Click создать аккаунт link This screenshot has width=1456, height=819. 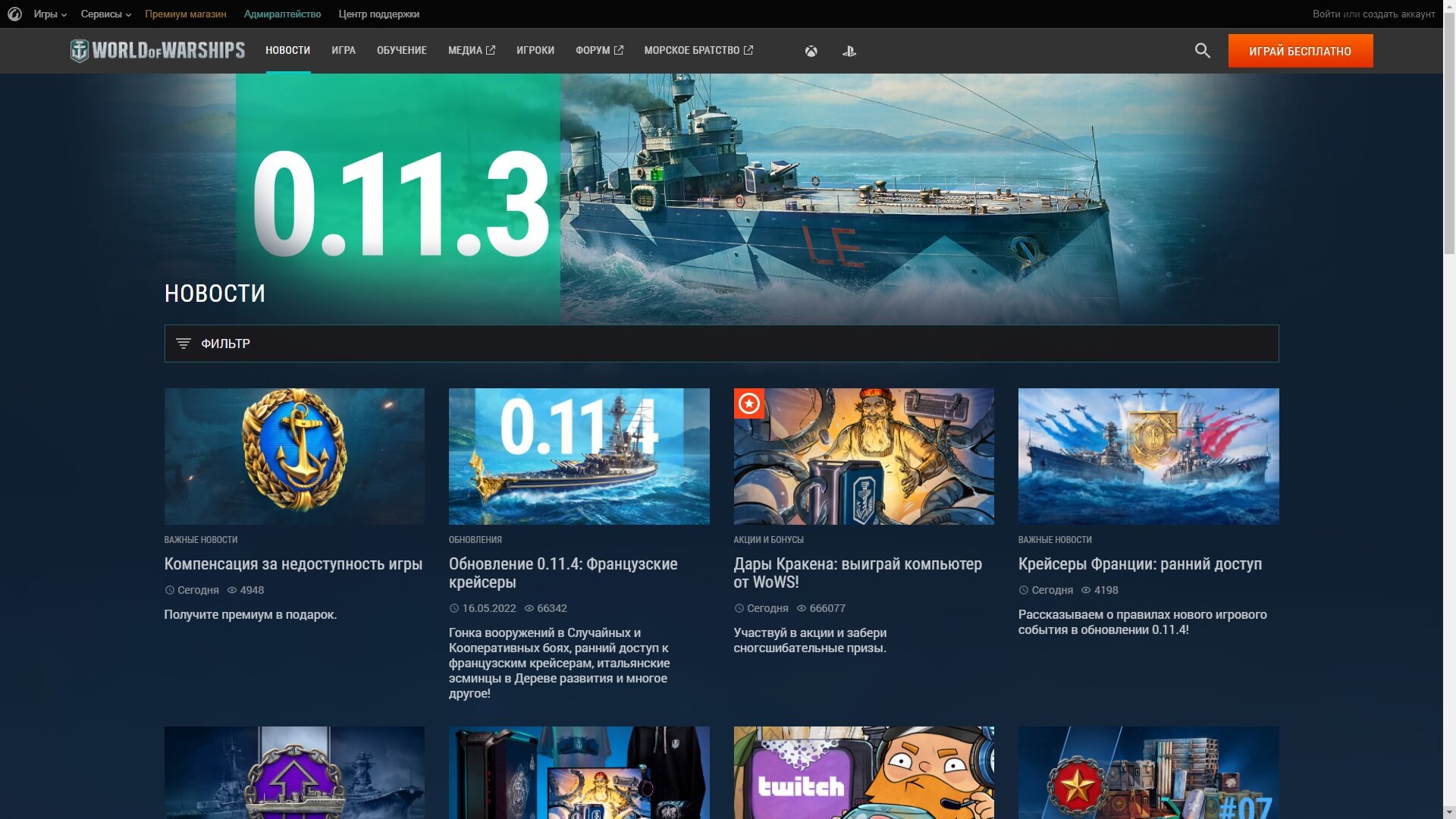(1398, 14)
